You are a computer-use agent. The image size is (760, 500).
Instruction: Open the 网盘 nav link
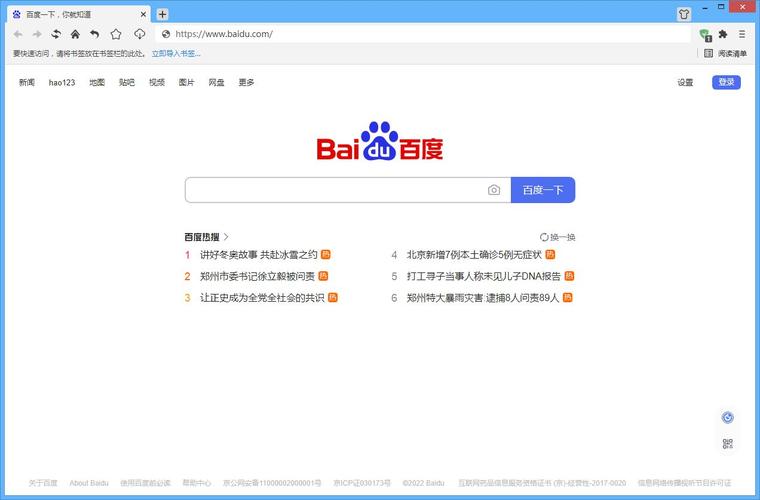(216, 82)
